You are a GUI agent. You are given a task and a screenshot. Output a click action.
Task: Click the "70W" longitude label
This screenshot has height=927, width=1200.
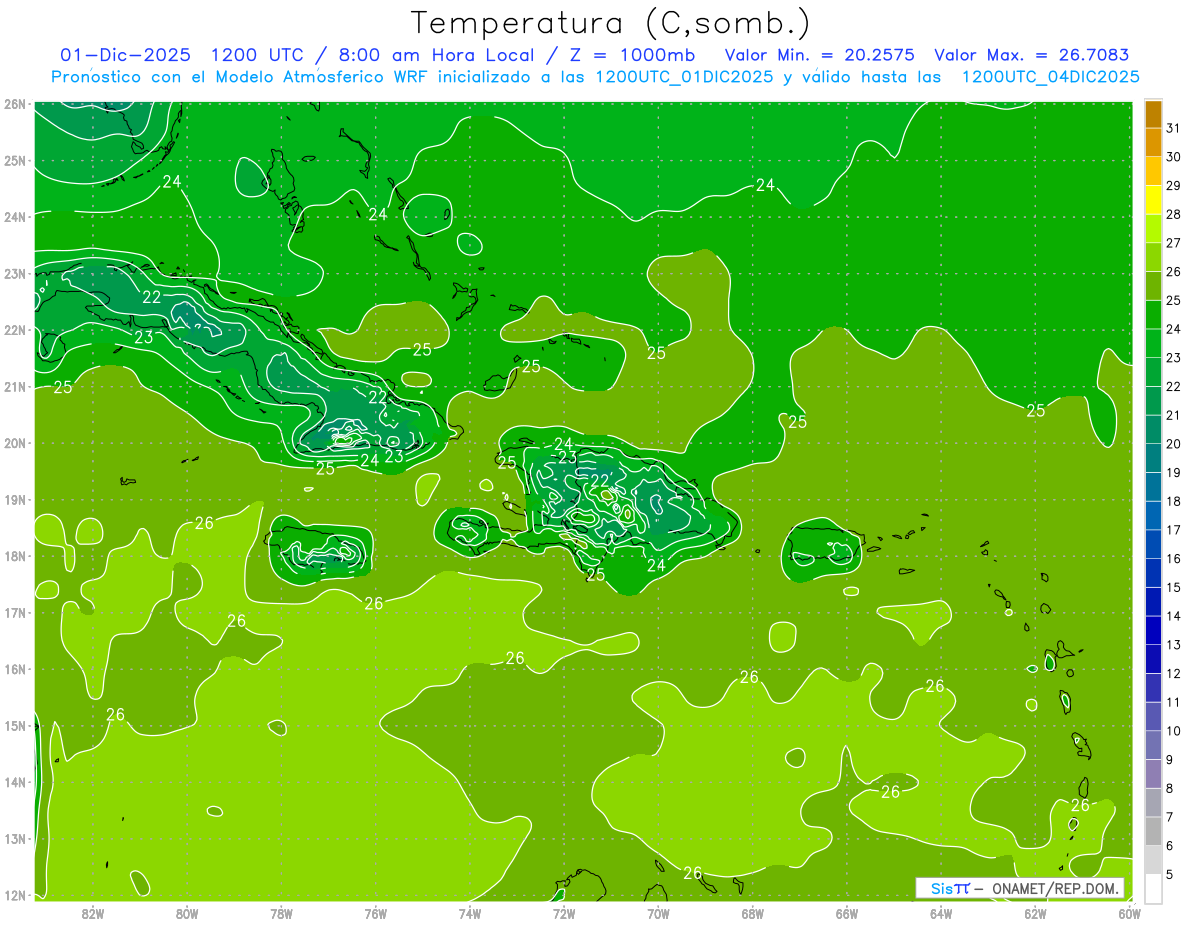[x=658, y=912]
